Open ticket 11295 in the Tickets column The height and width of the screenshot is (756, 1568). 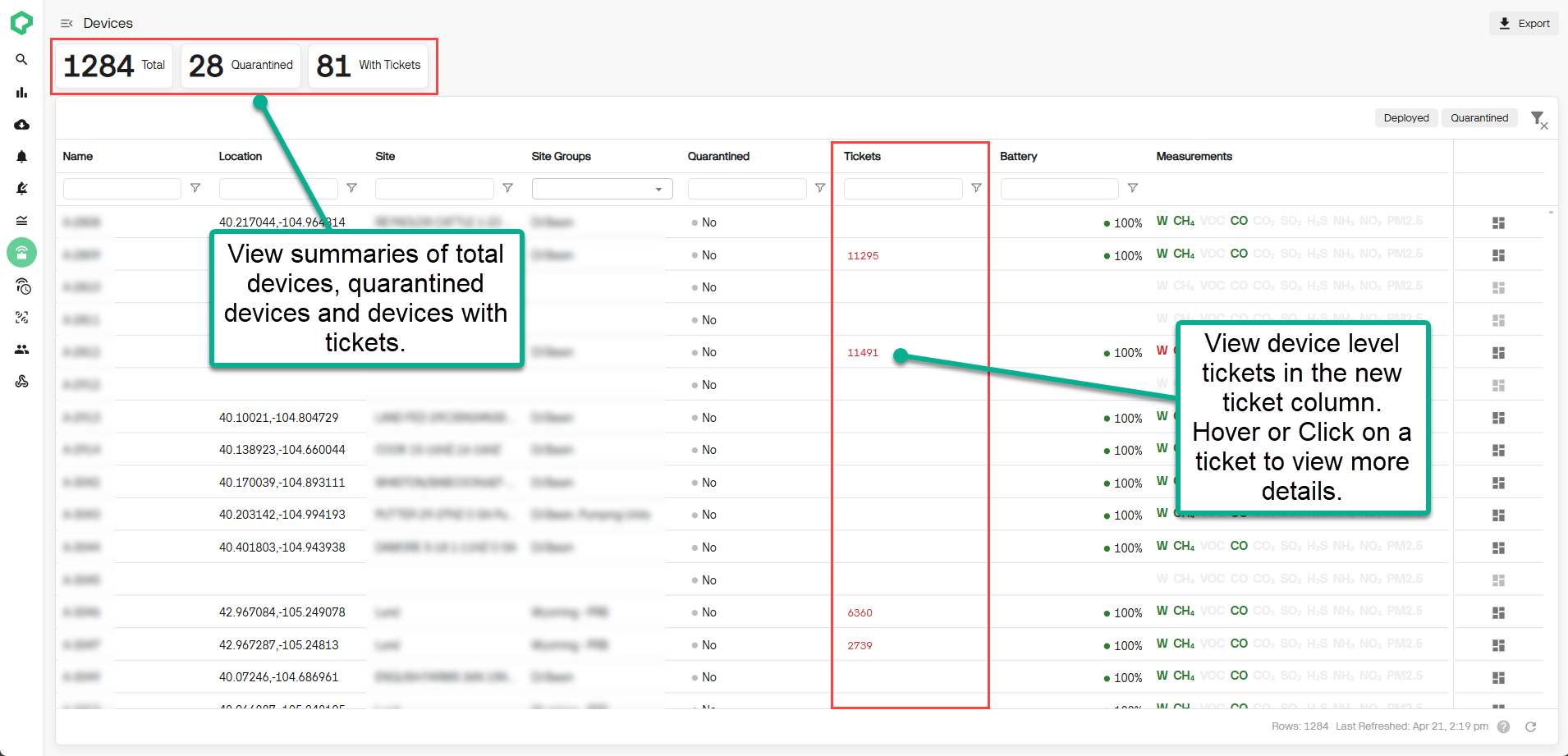click(862, 255)
